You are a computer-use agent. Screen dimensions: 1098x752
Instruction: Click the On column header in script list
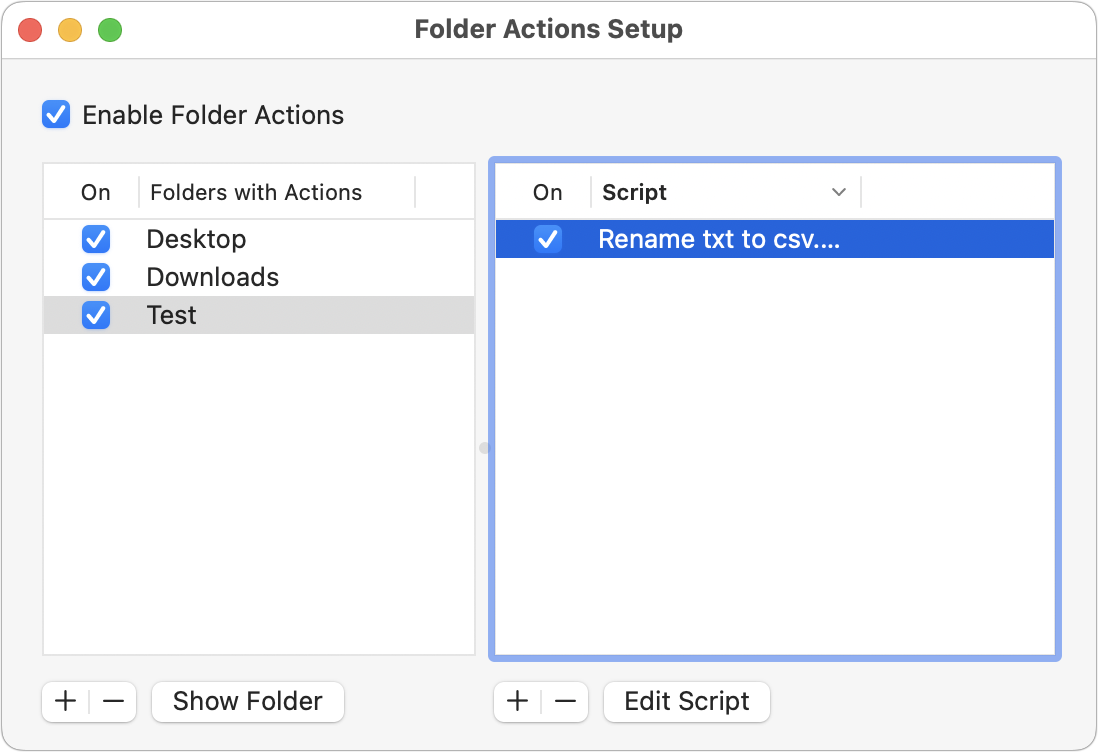click(547, 192)
